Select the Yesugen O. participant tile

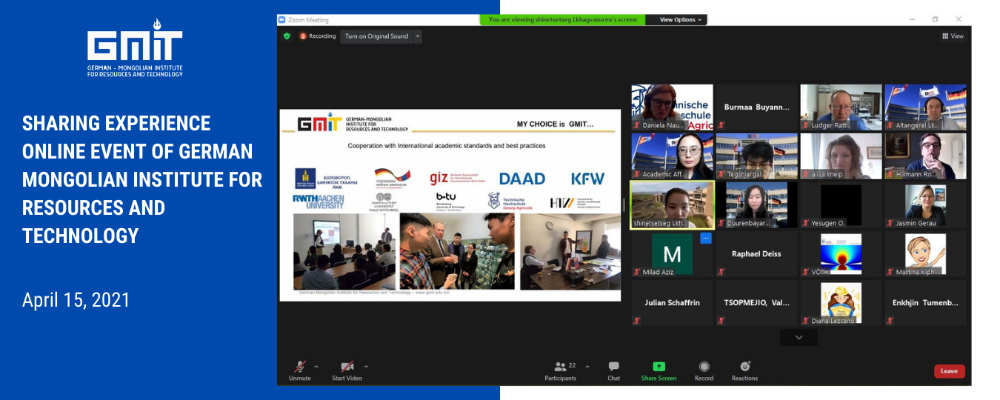point(841,205)
